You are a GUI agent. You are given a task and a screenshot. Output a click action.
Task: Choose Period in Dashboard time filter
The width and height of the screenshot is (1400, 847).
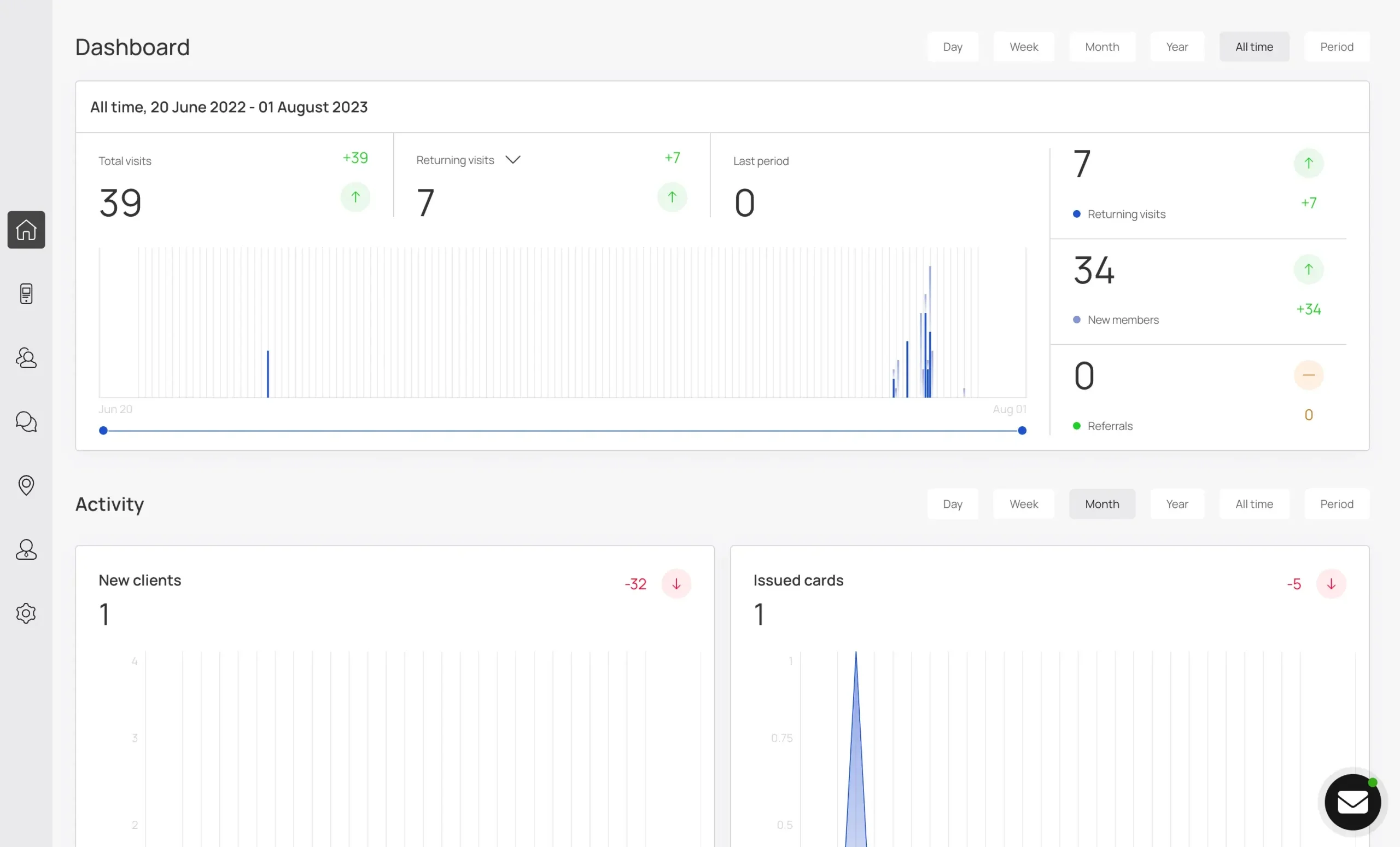pyautogui.click(x=1337, y=47)
